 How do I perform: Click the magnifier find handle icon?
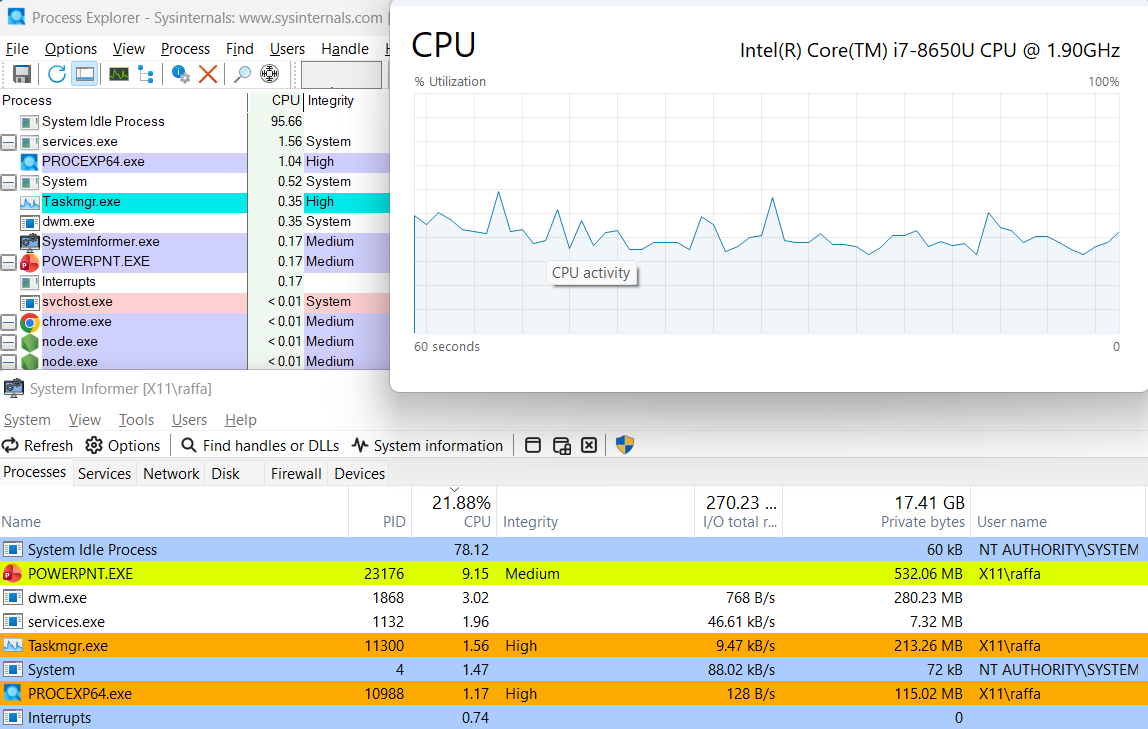pyautogui.click(x=242, y=74)
